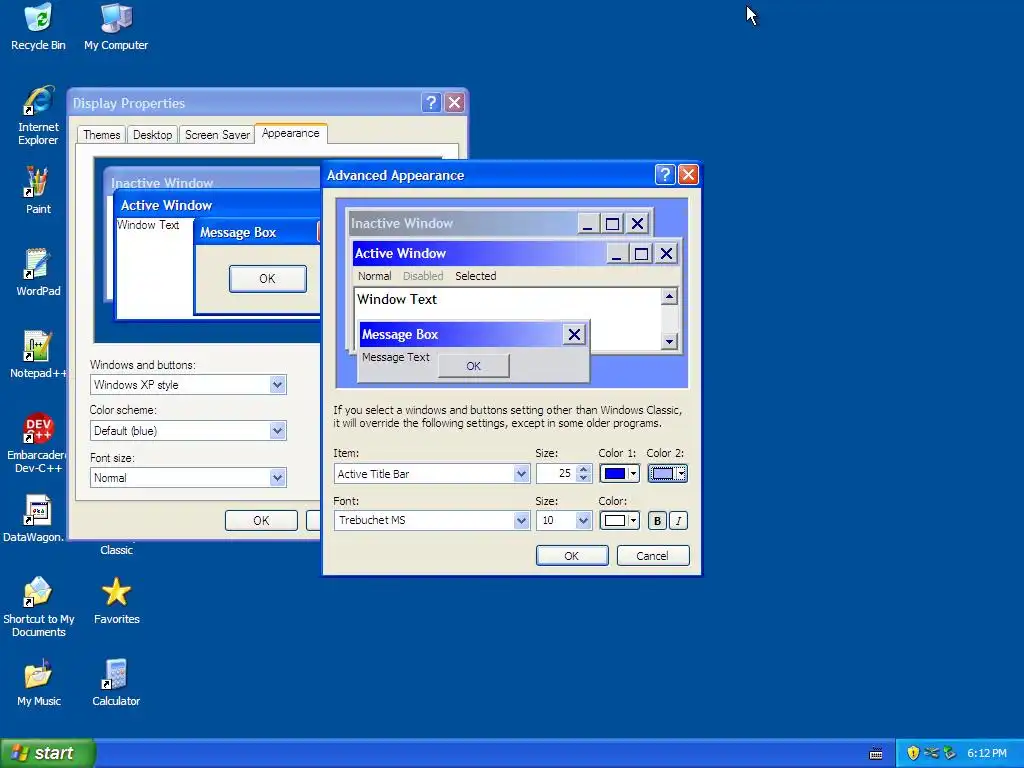
Task: Open the Recycle Bin desktop icon
Action: (38, 27)
